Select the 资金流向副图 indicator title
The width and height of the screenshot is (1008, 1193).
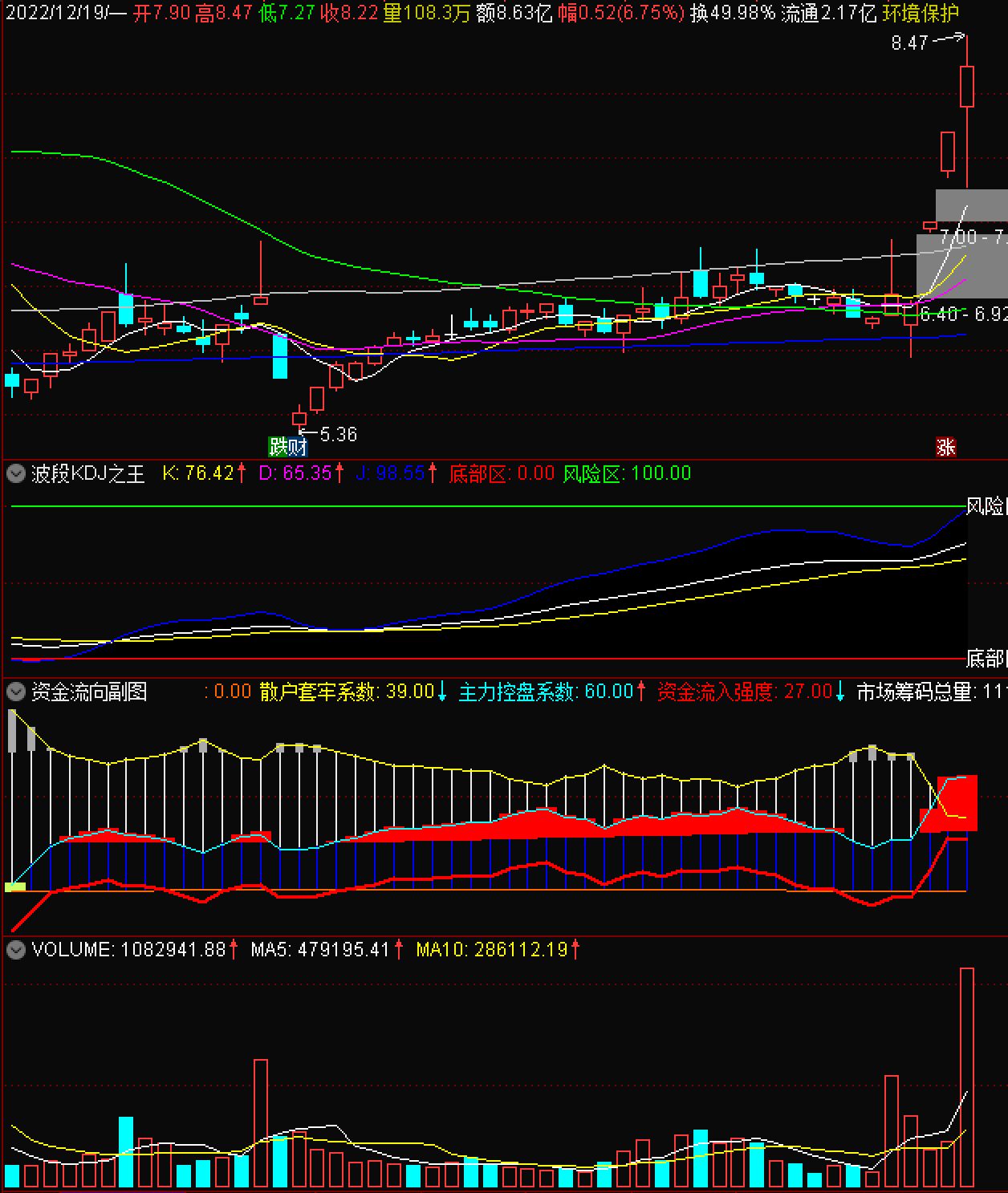click(89, 692)
